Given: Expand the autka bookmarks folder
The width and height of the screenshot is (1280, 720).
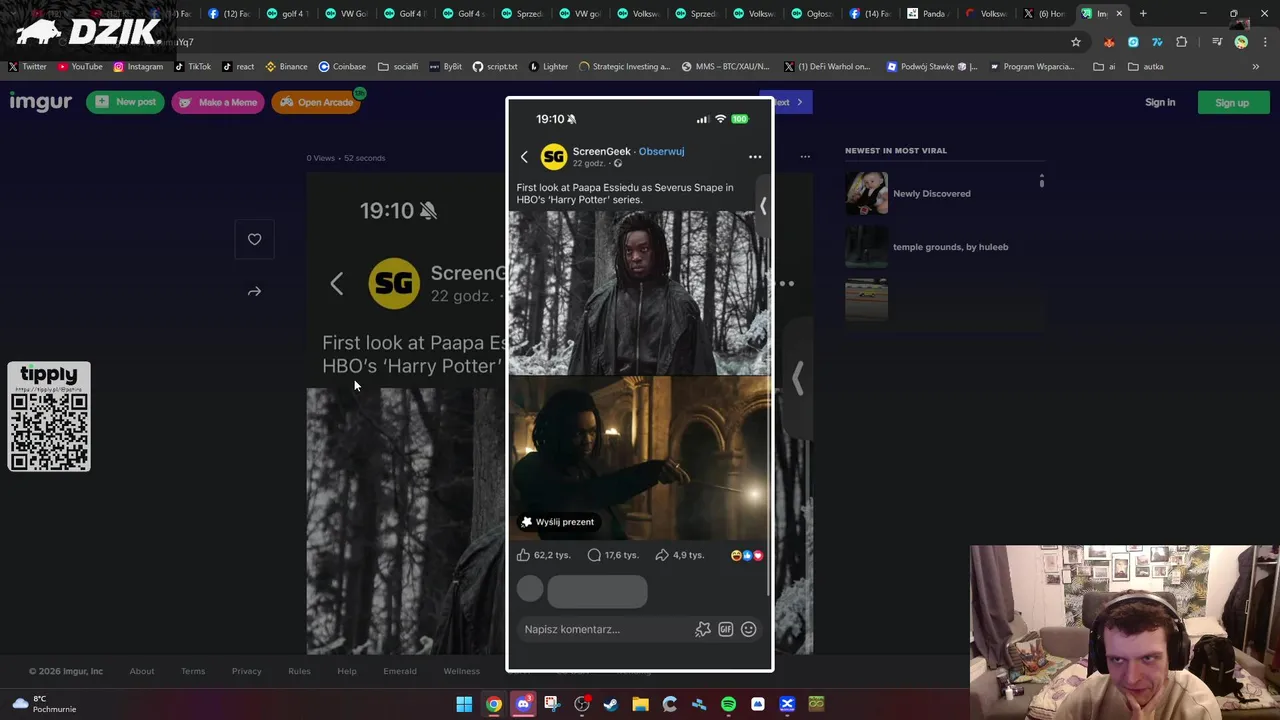Looking at the screenshot, I should 1146,67.
